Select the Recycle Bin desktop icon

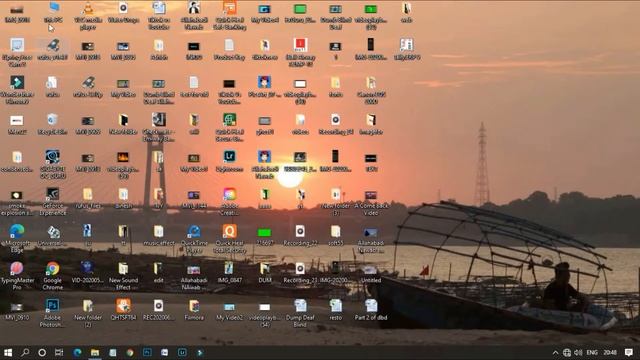click(x=52, y=124)
